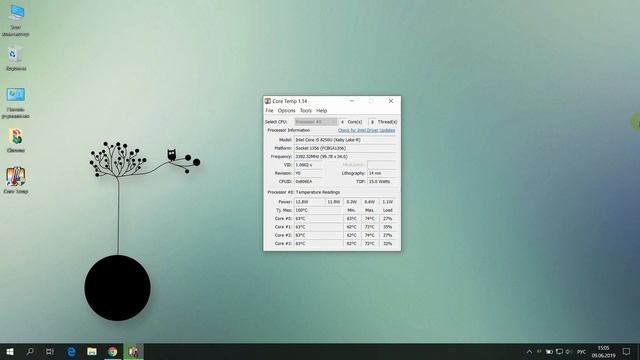This screenshot has height=360, width=640.
Task: Switch the РУС input language indicator
Action: [582, 352]
